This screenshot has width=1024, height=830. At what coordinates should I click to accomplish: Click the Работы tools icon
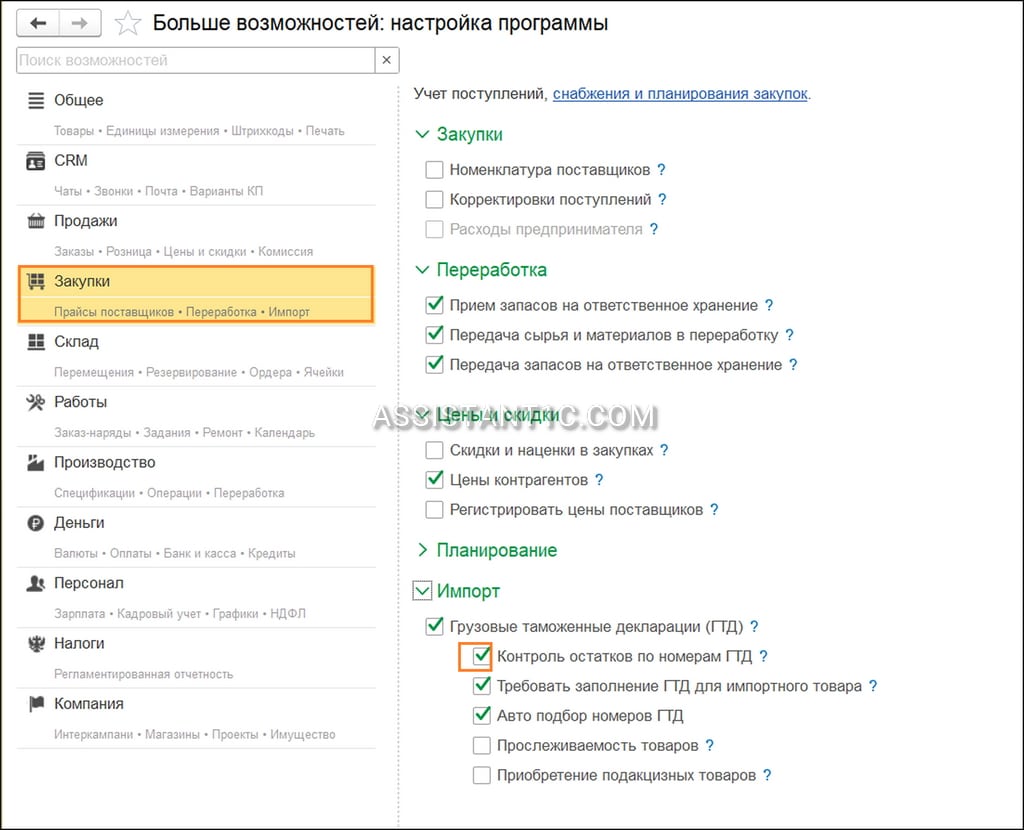click(x=36, y=402)
